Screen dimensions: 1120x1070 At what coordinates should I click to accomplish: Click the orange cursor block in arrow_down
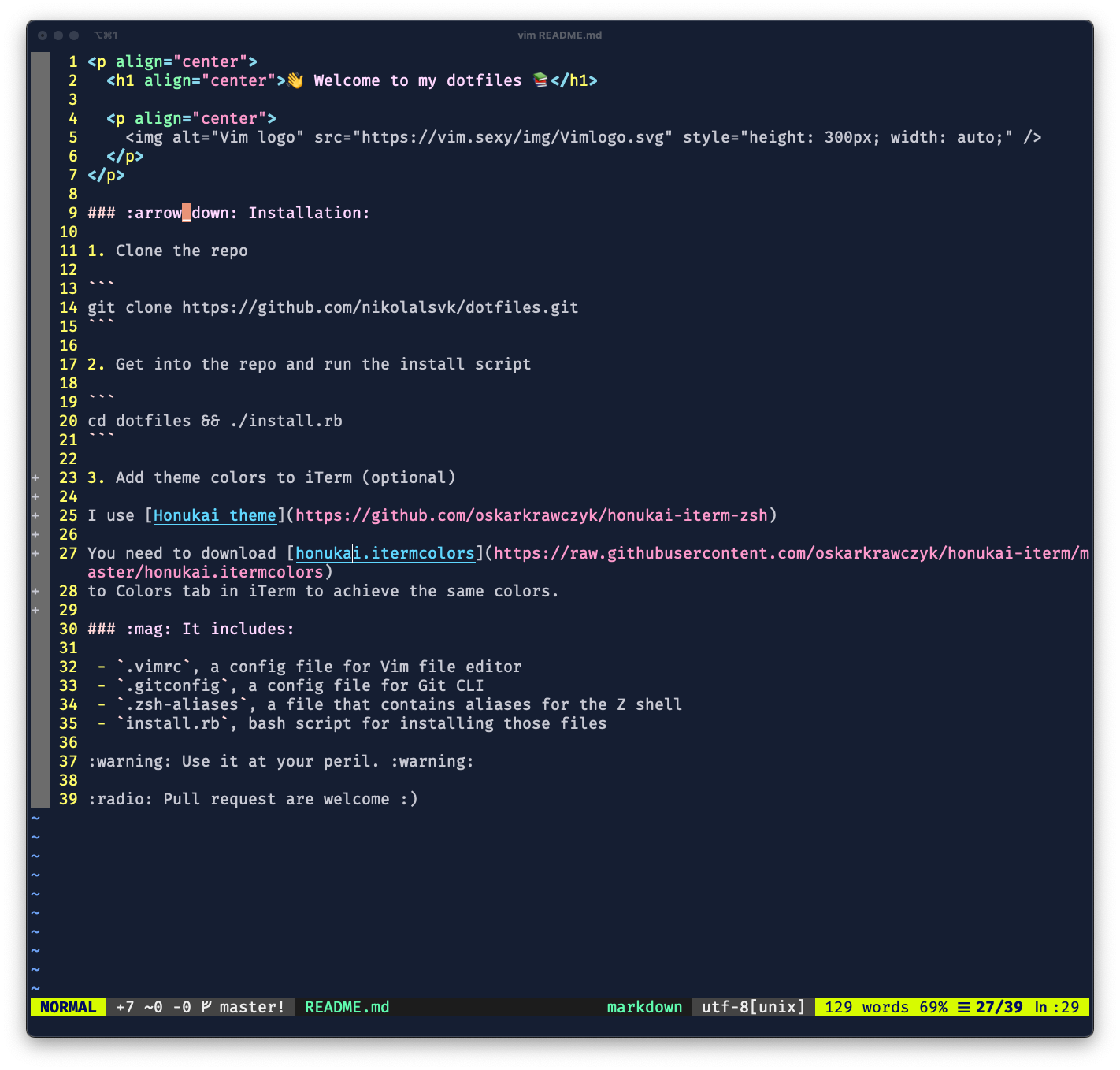pos(187,213)
